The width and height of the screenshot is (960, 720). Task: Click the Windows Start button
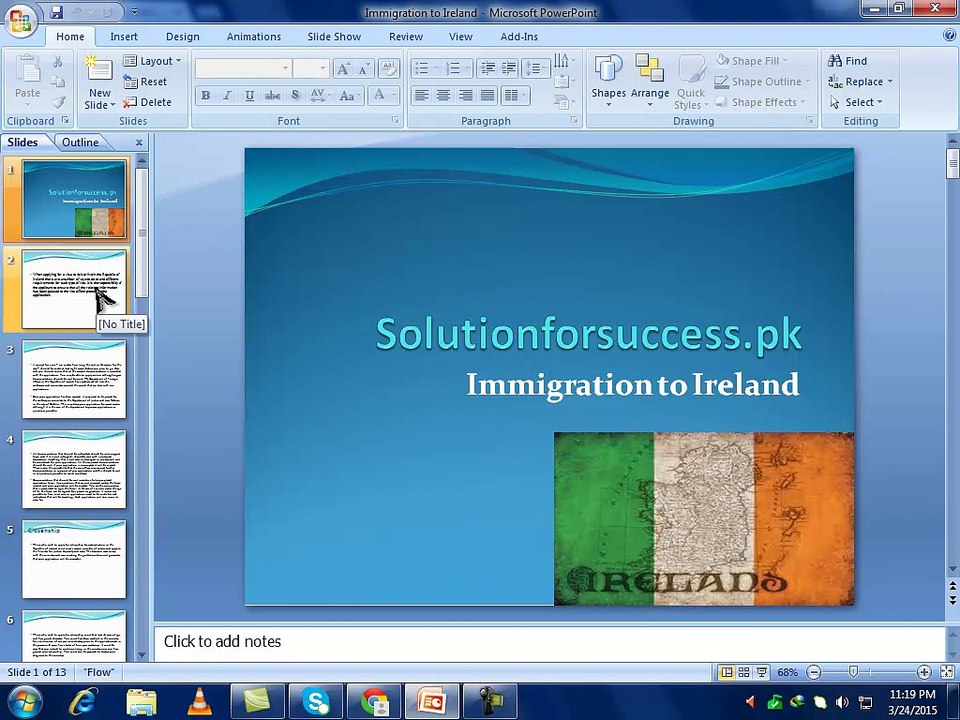(25, 702)
